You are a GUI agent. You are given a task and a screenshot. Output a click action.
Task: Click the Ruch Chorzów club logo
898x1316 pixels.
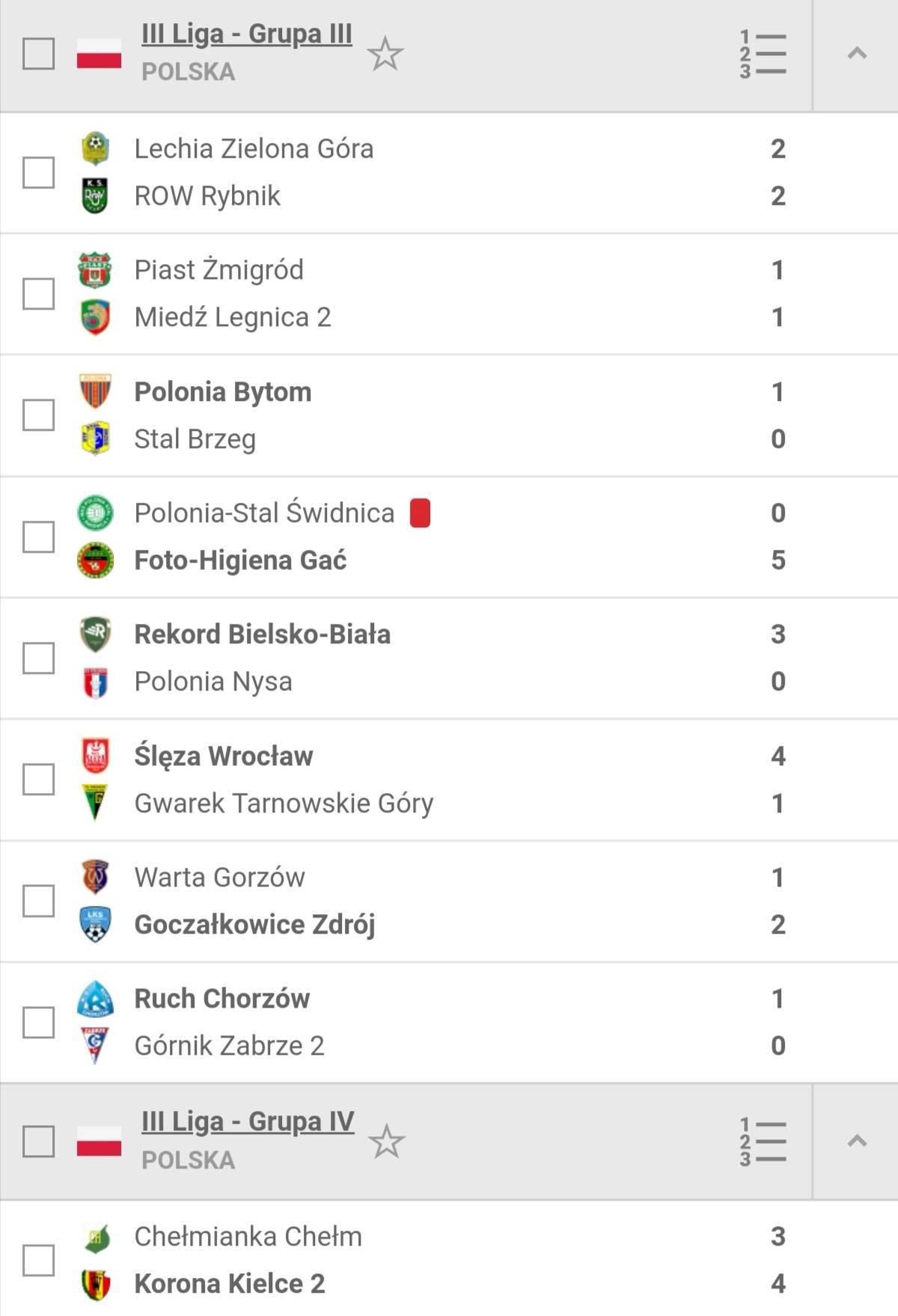tap(95, 999)
